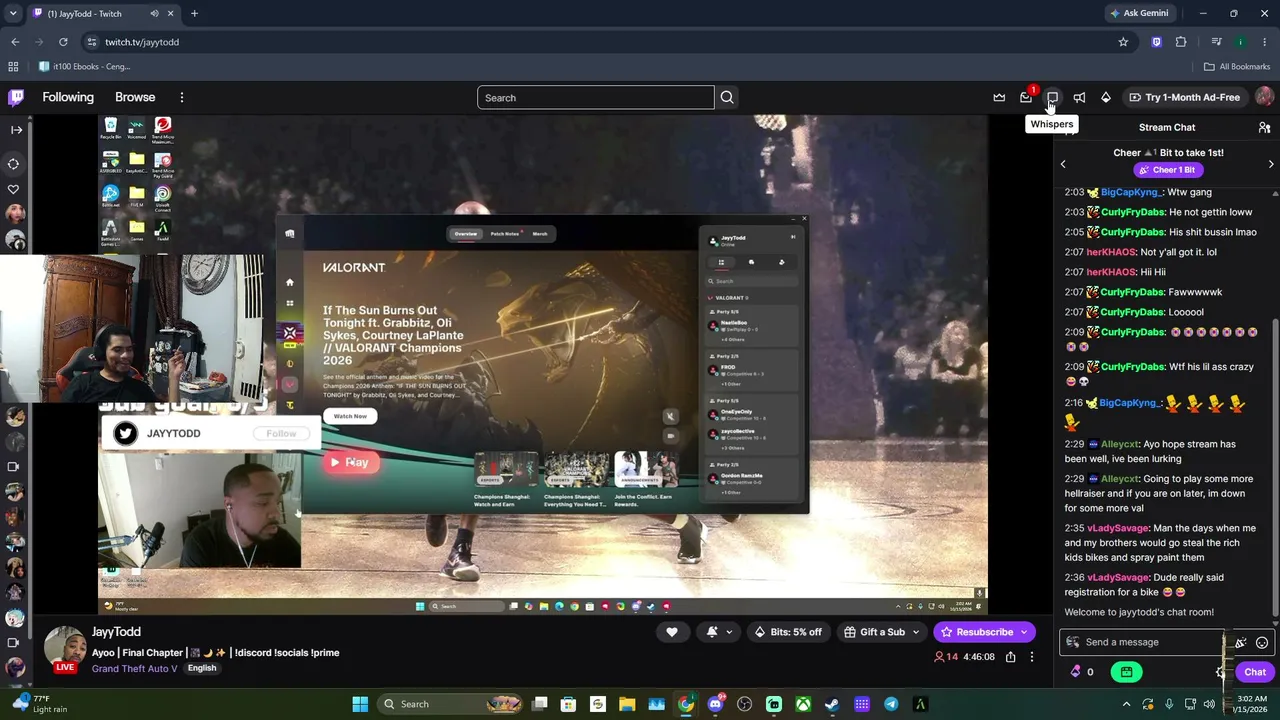
Task: Go to the Following tab
Action: point(68,97)
